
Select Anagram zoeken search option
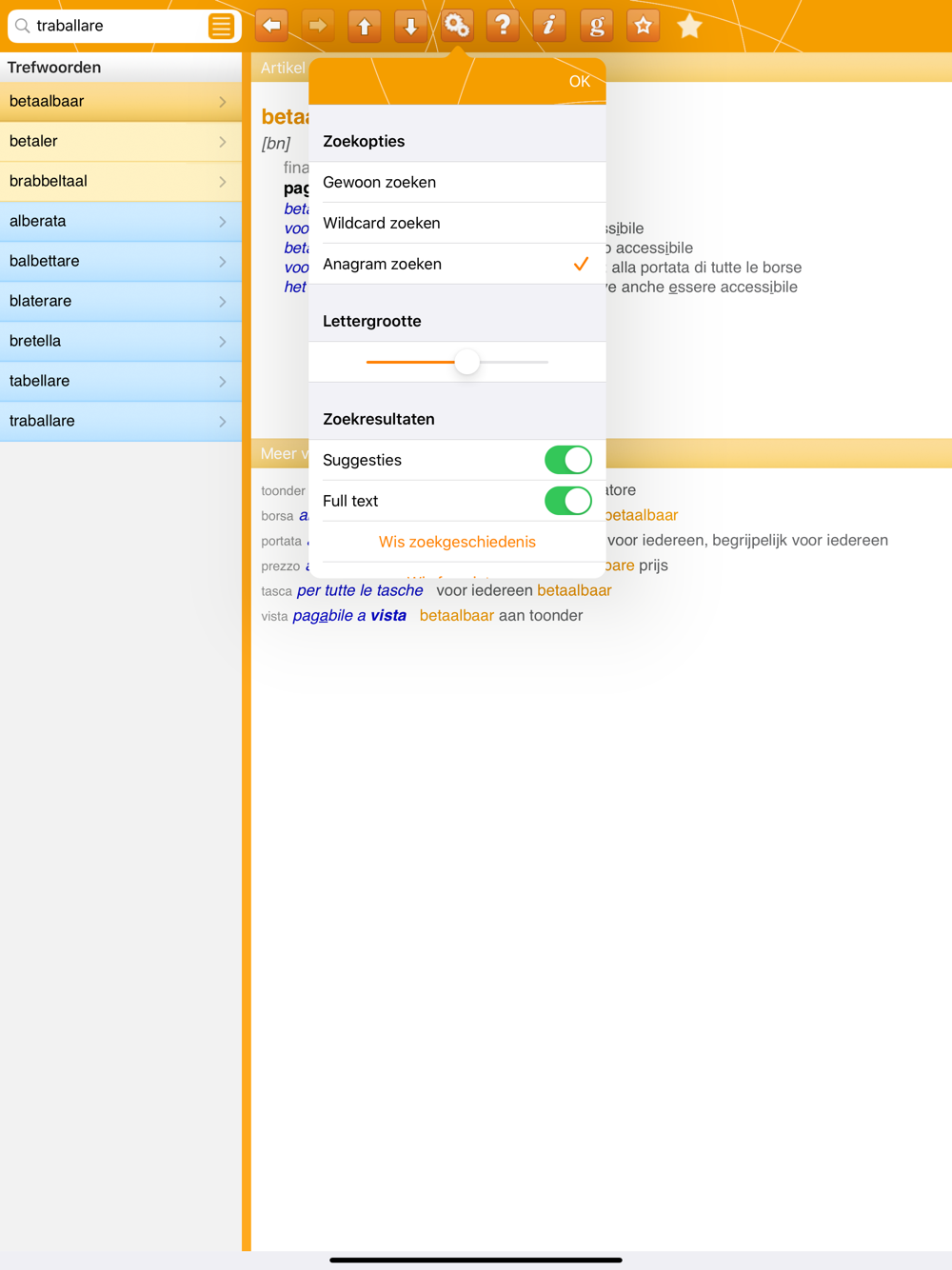pyautogui.click(x=457, y=264)
